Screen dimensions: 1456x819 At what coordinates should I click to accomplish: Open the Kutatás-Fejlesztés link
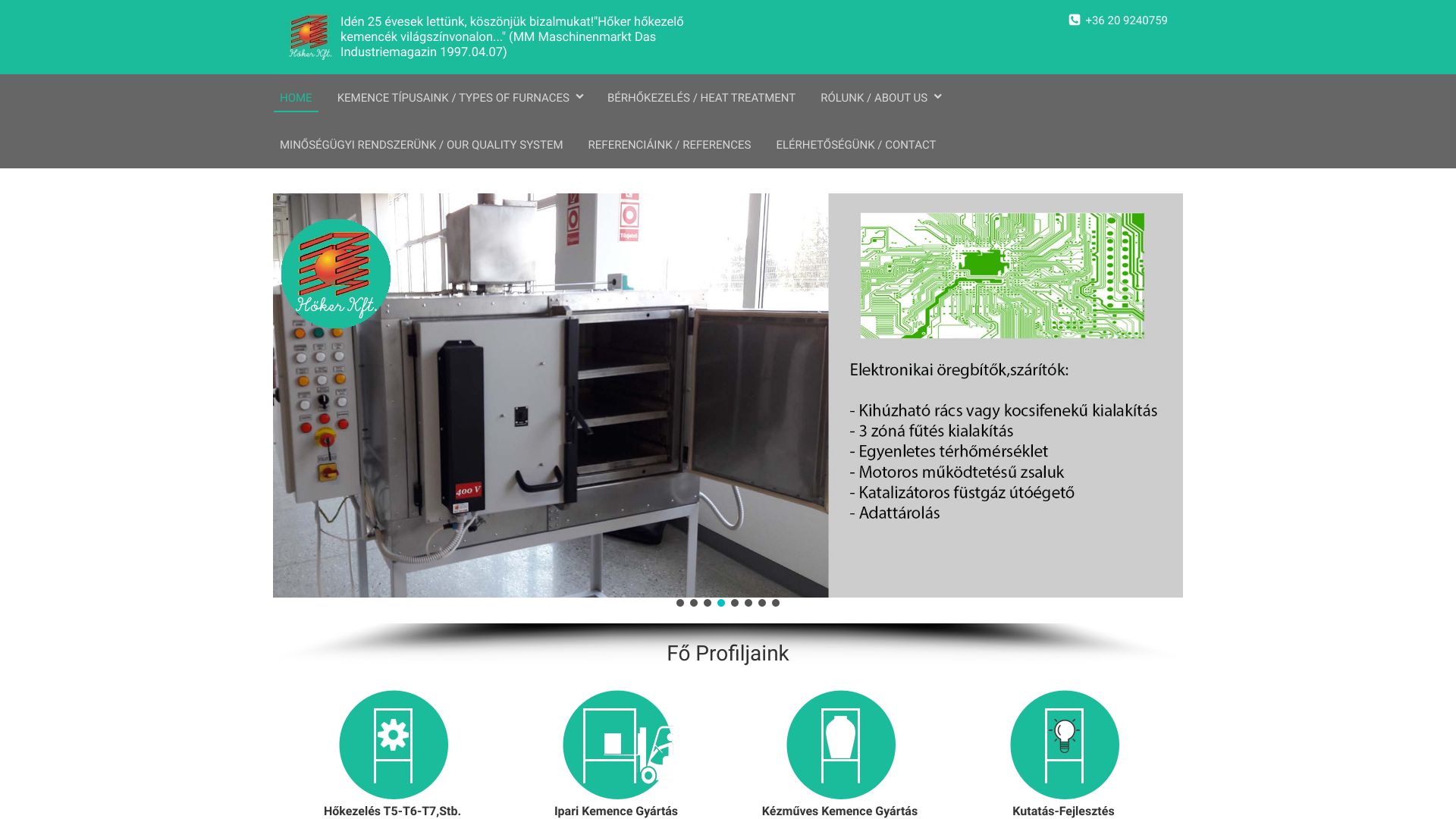[1063, 811]
